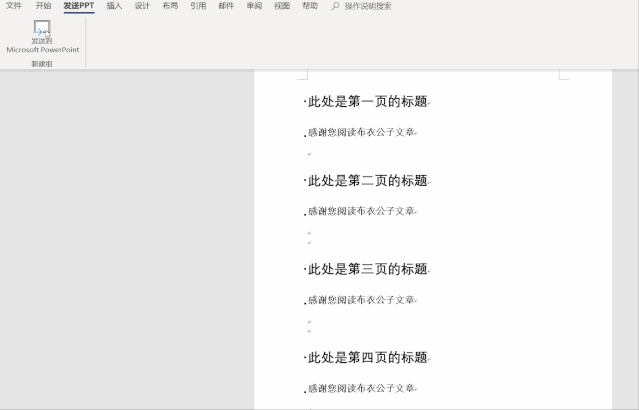This screenshot has height=410, width=639.
Task: Click heading 此处是第一页的标题
Action: pos(367,101)
